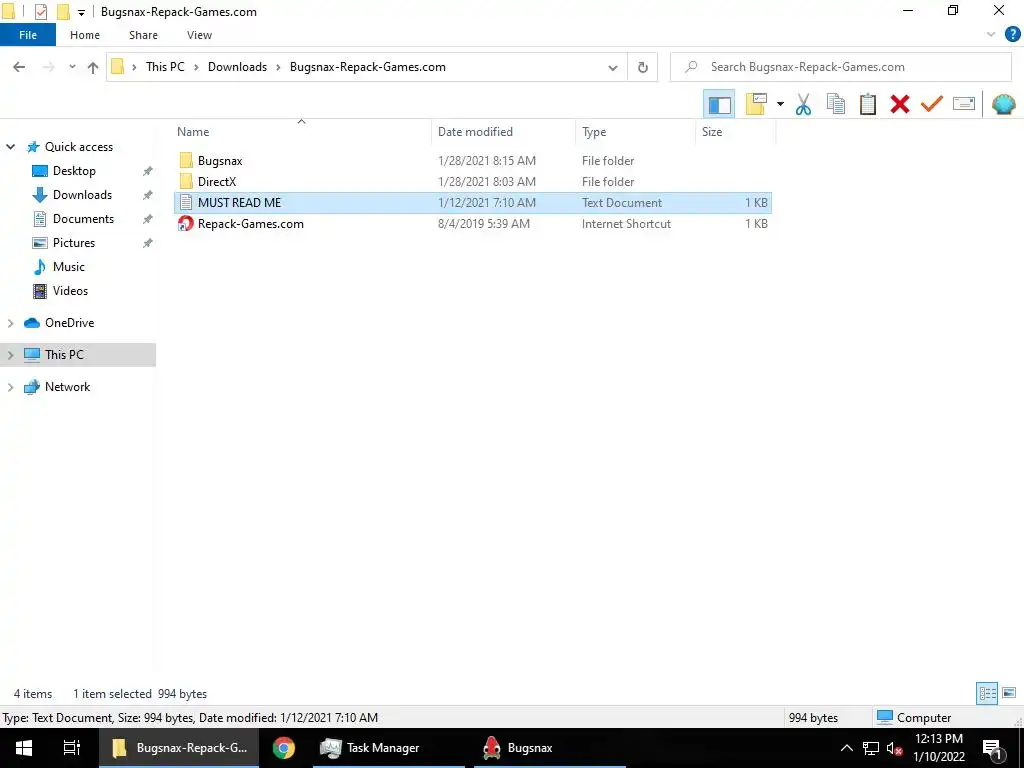Select the DirectX folder
The width and height of the screenshot is (1024, 768).
[x=217, y=182]
